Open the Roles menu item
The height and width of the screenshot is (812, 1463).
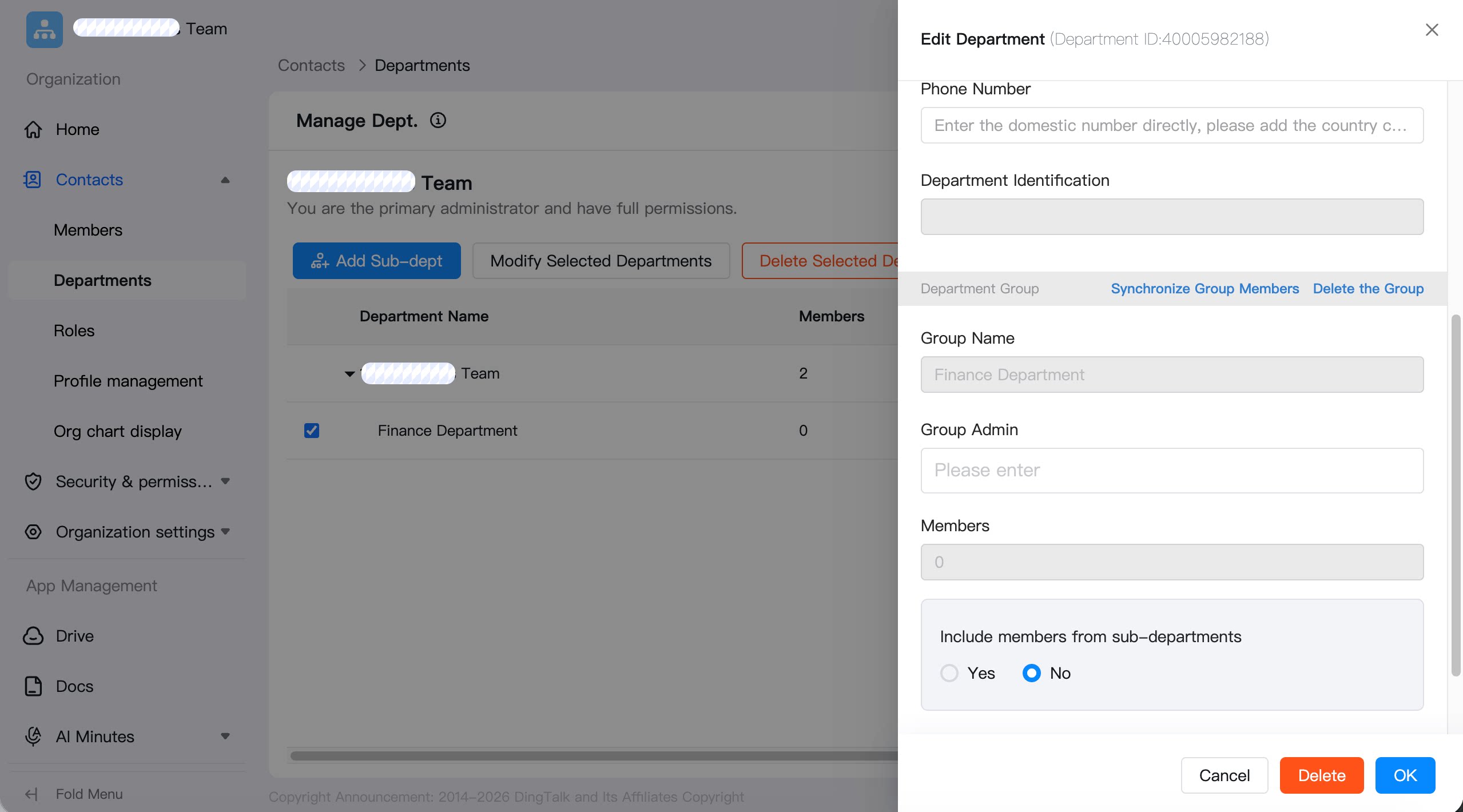[x=74, y=331]
